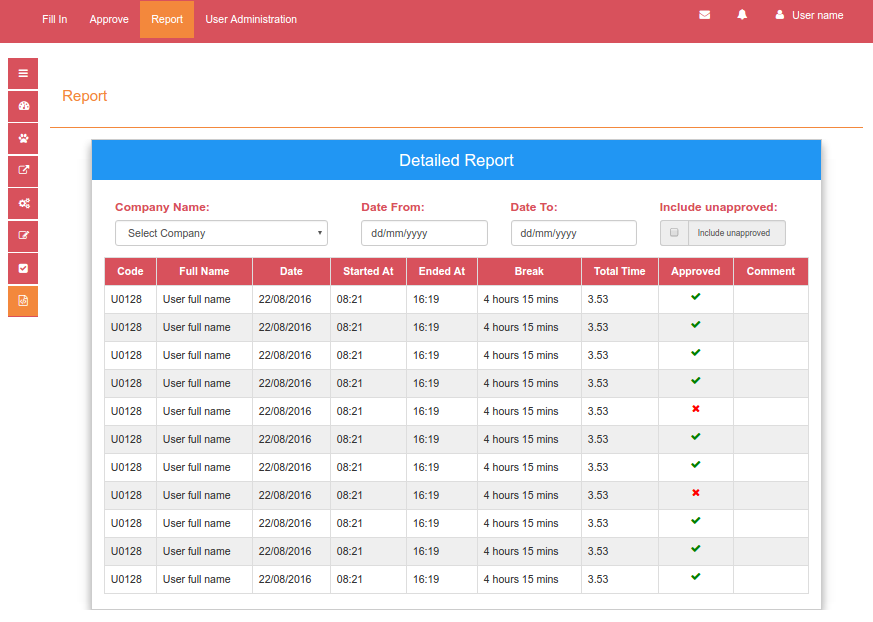
Task: Tick the Include unapproved checkbox
Action: point(674,233)
